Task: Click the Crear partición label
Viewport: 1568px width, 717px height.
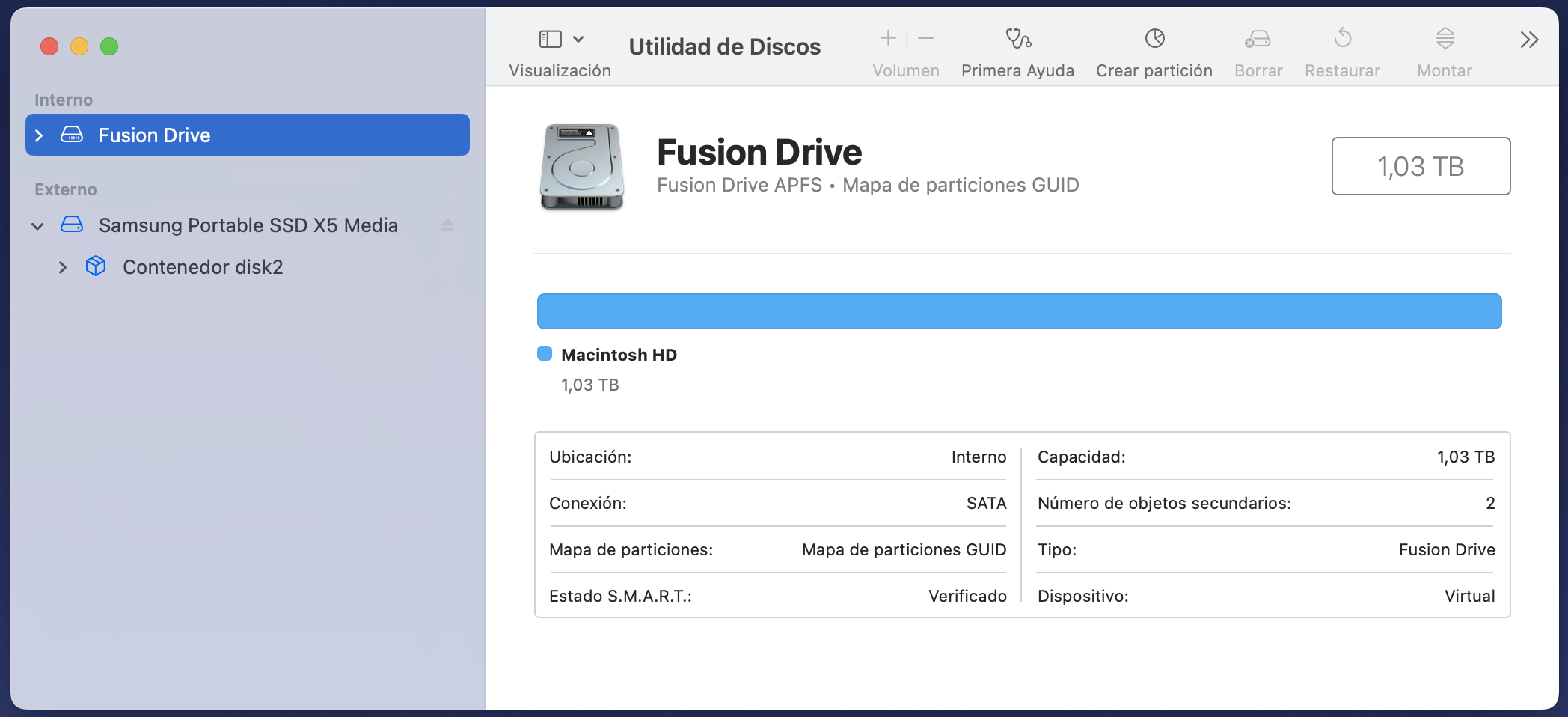Action: [x=1154, y=70]
